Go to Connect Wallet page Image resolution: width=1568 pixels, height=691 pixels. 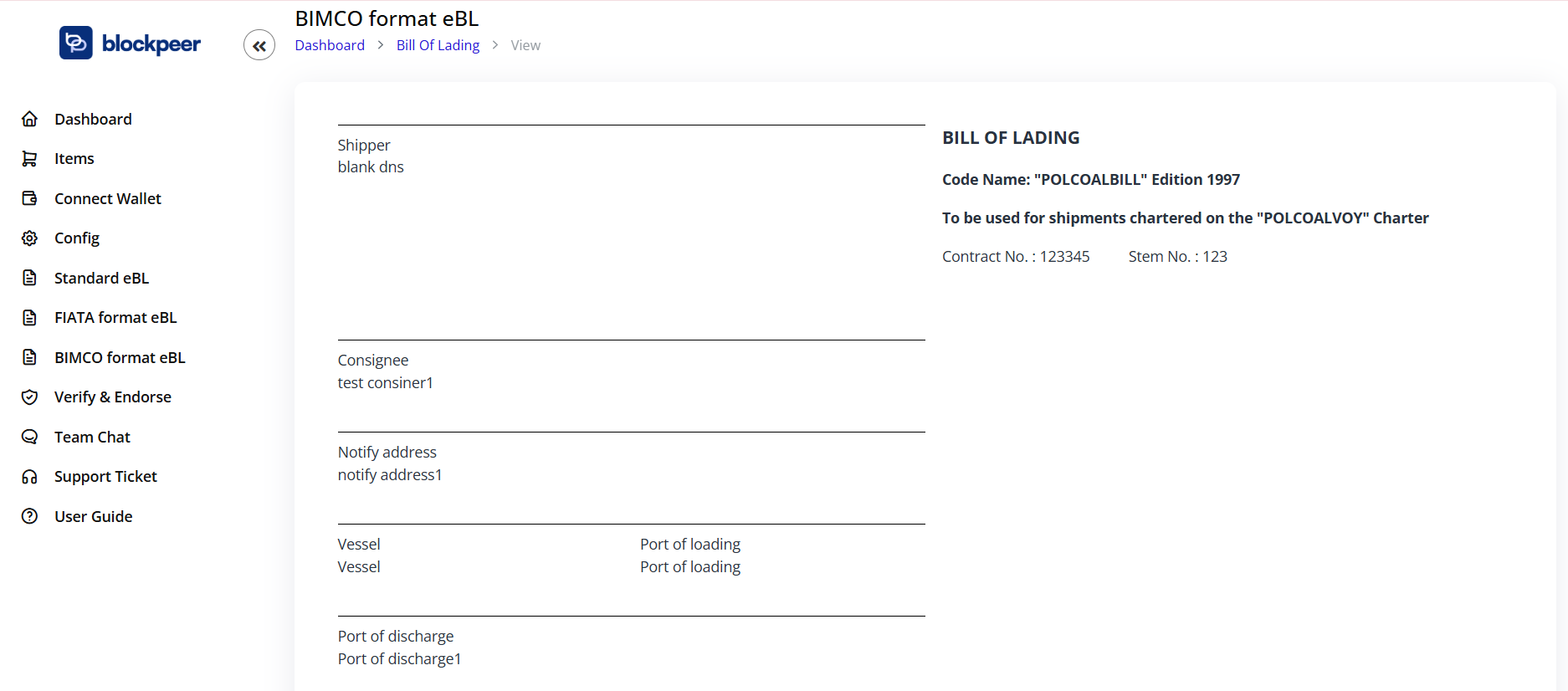pyautogui.click(x=108, y=198)
